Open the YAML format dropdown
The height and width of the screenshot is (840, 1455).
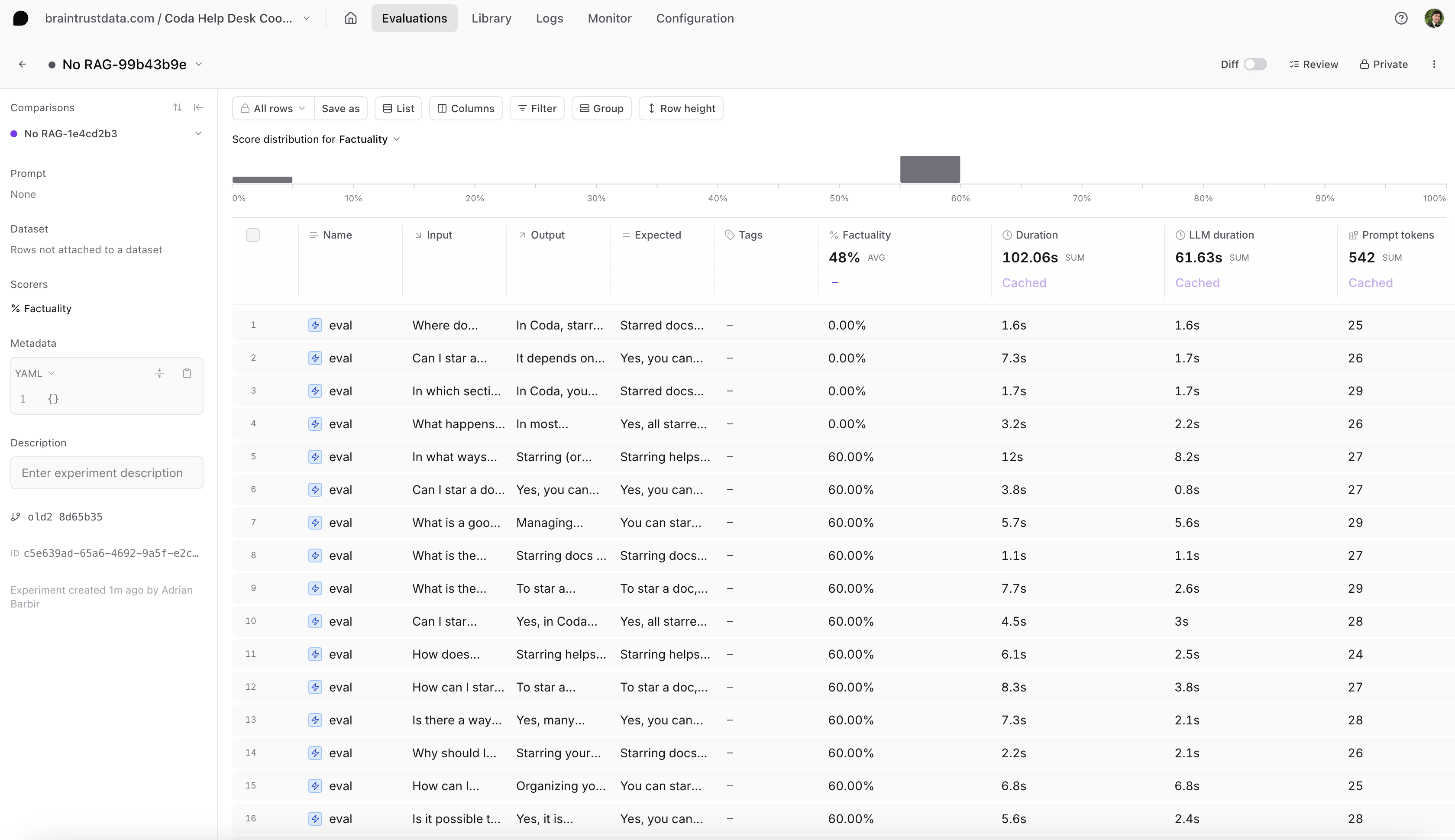click(35, 373)
